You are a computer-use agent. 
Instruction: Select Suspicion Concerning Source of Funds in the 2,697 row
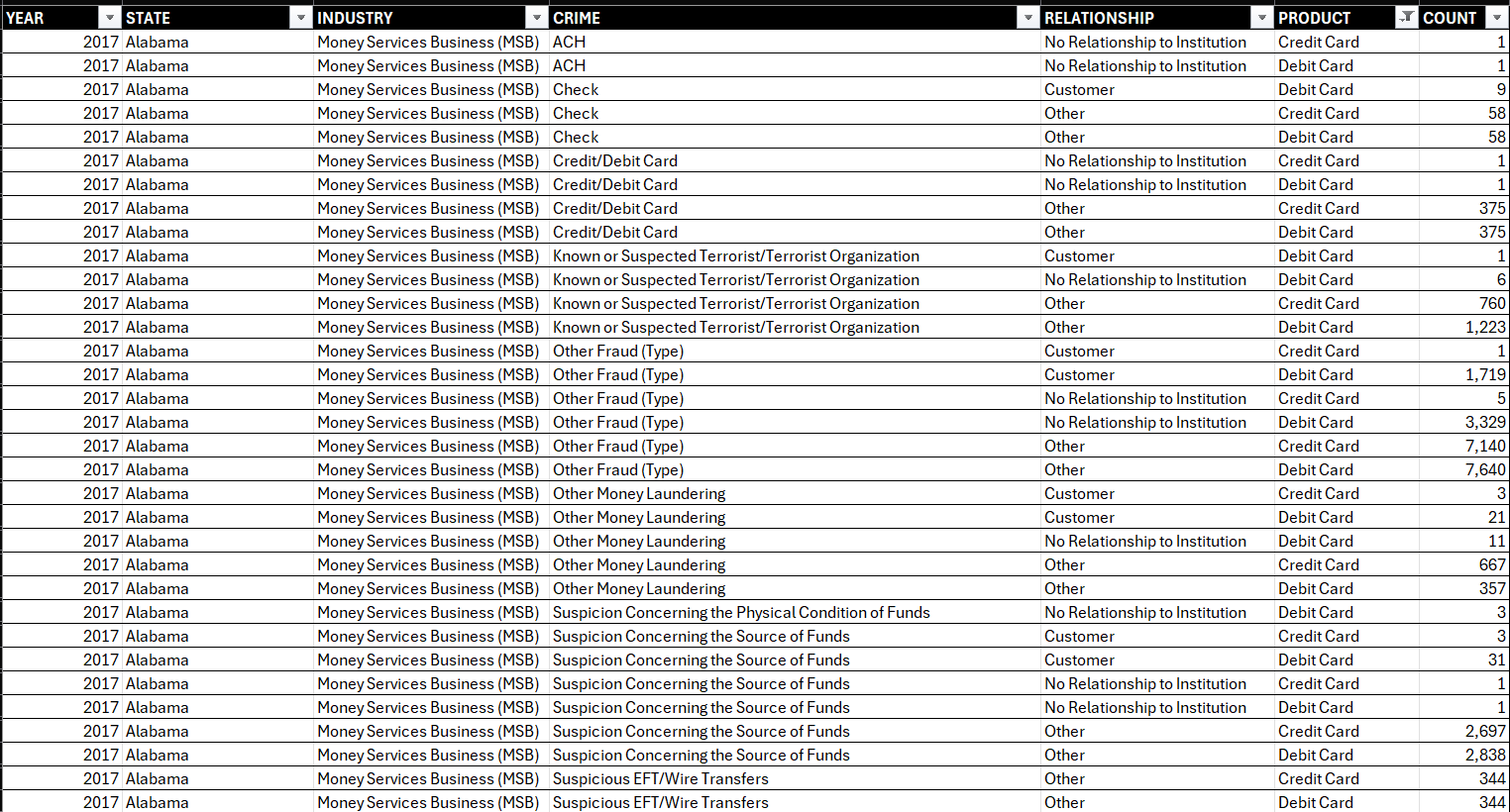pos(795,731)
